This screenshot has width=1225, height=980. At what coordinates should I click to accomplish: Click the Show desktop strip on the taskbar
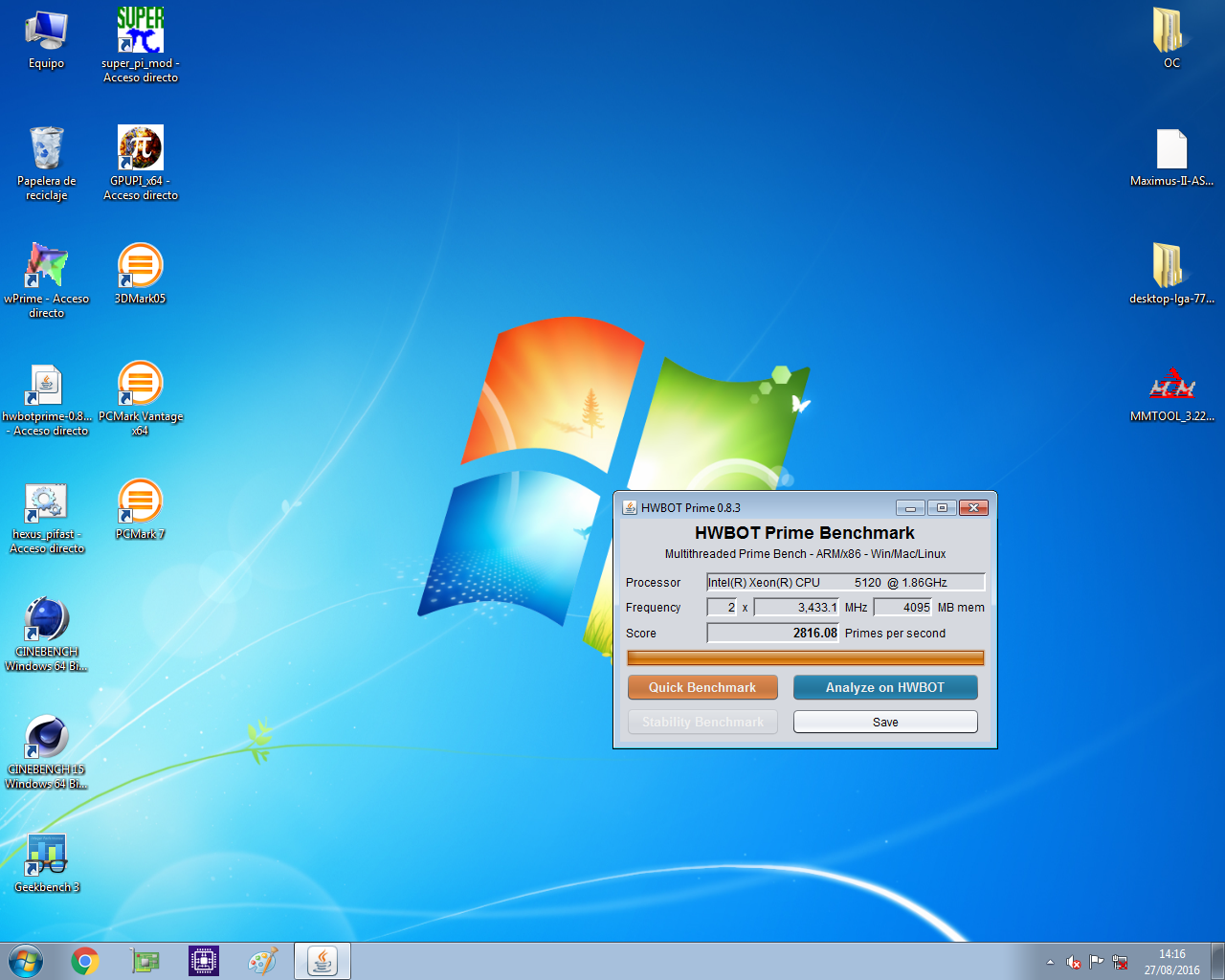point(1217,961)
